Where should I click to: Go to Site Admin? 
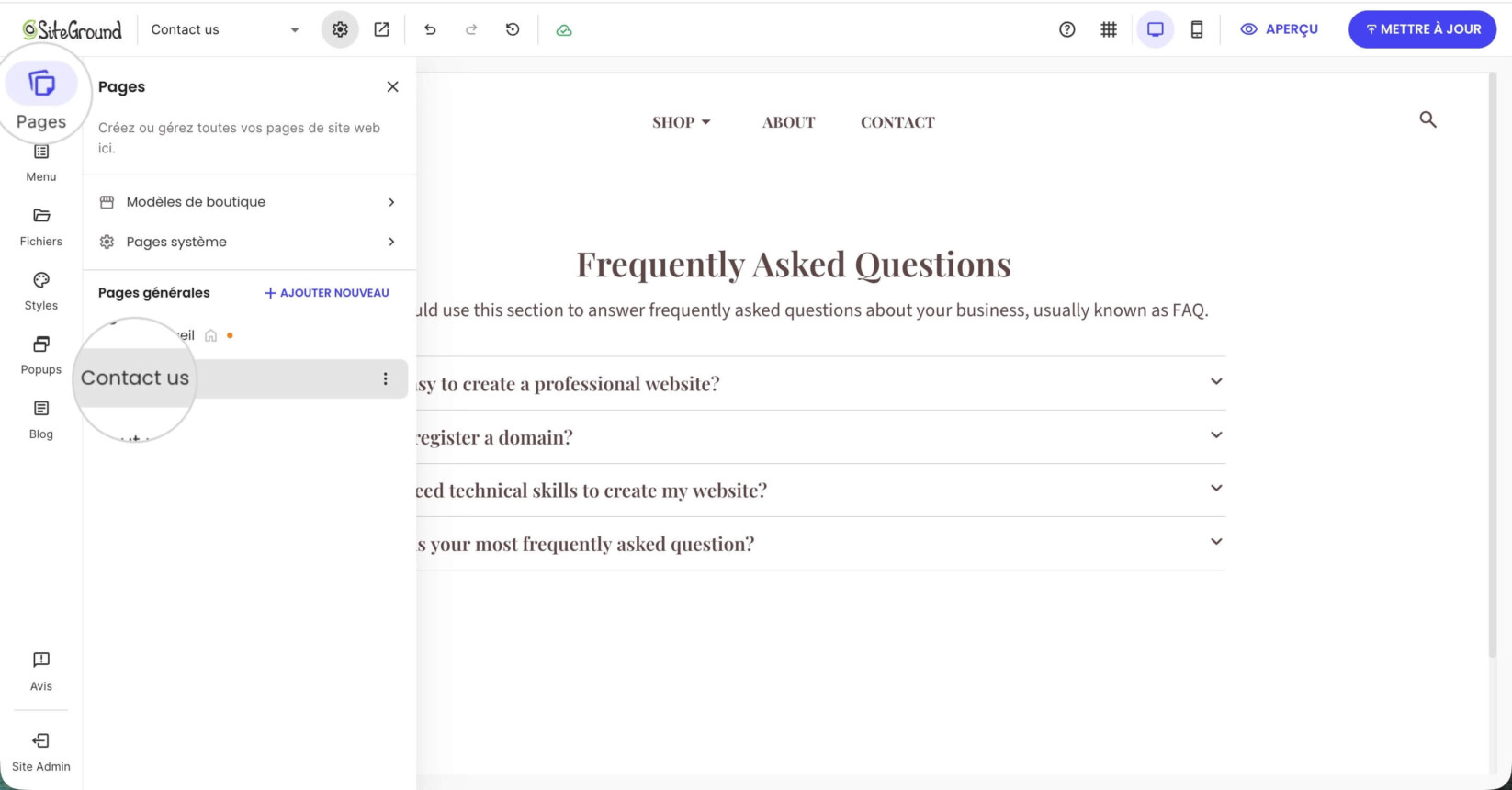(41, 752)
